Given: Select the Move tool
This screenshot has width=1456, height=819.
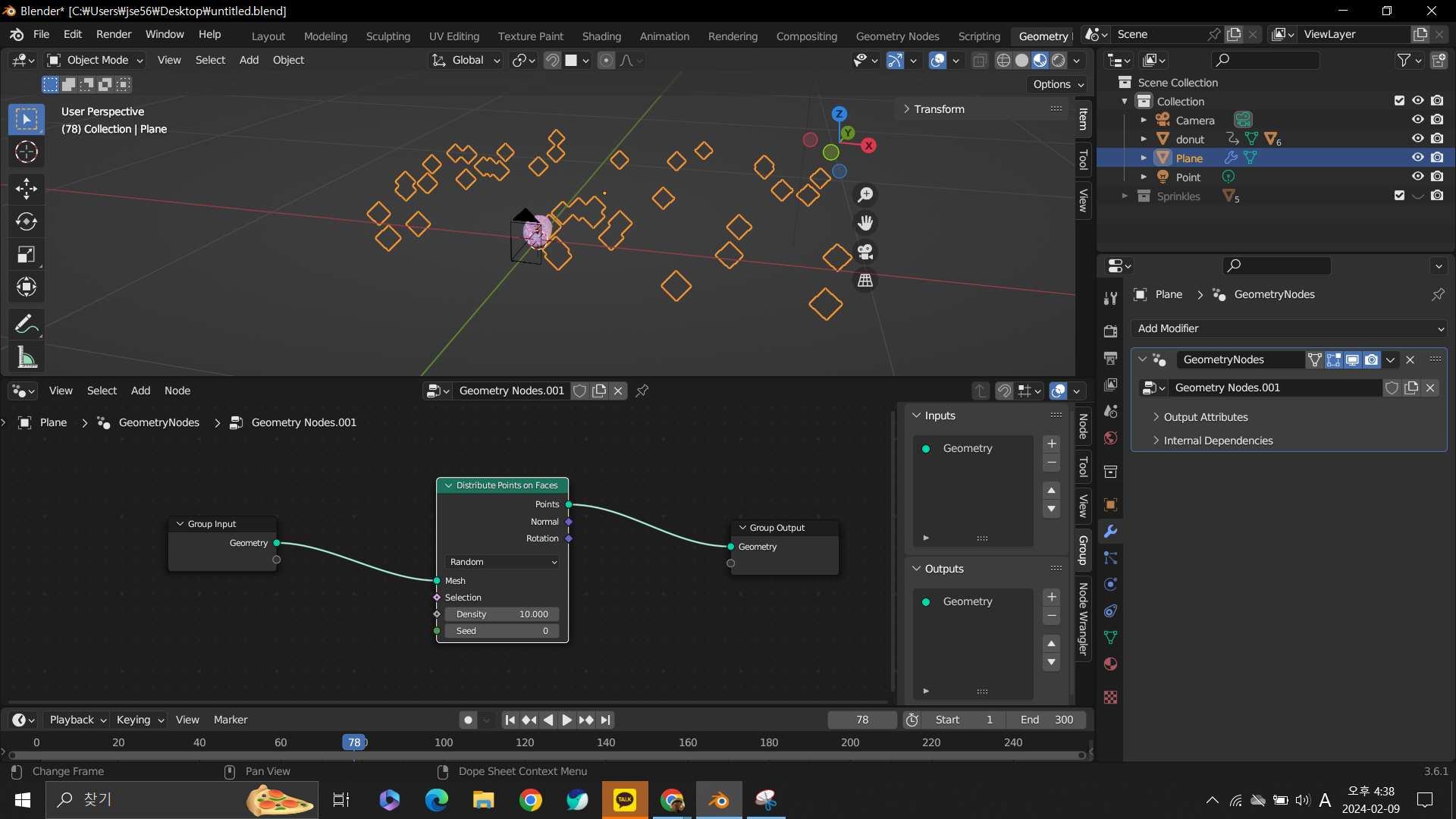Looking at the screenshot, I should (27, 188).
